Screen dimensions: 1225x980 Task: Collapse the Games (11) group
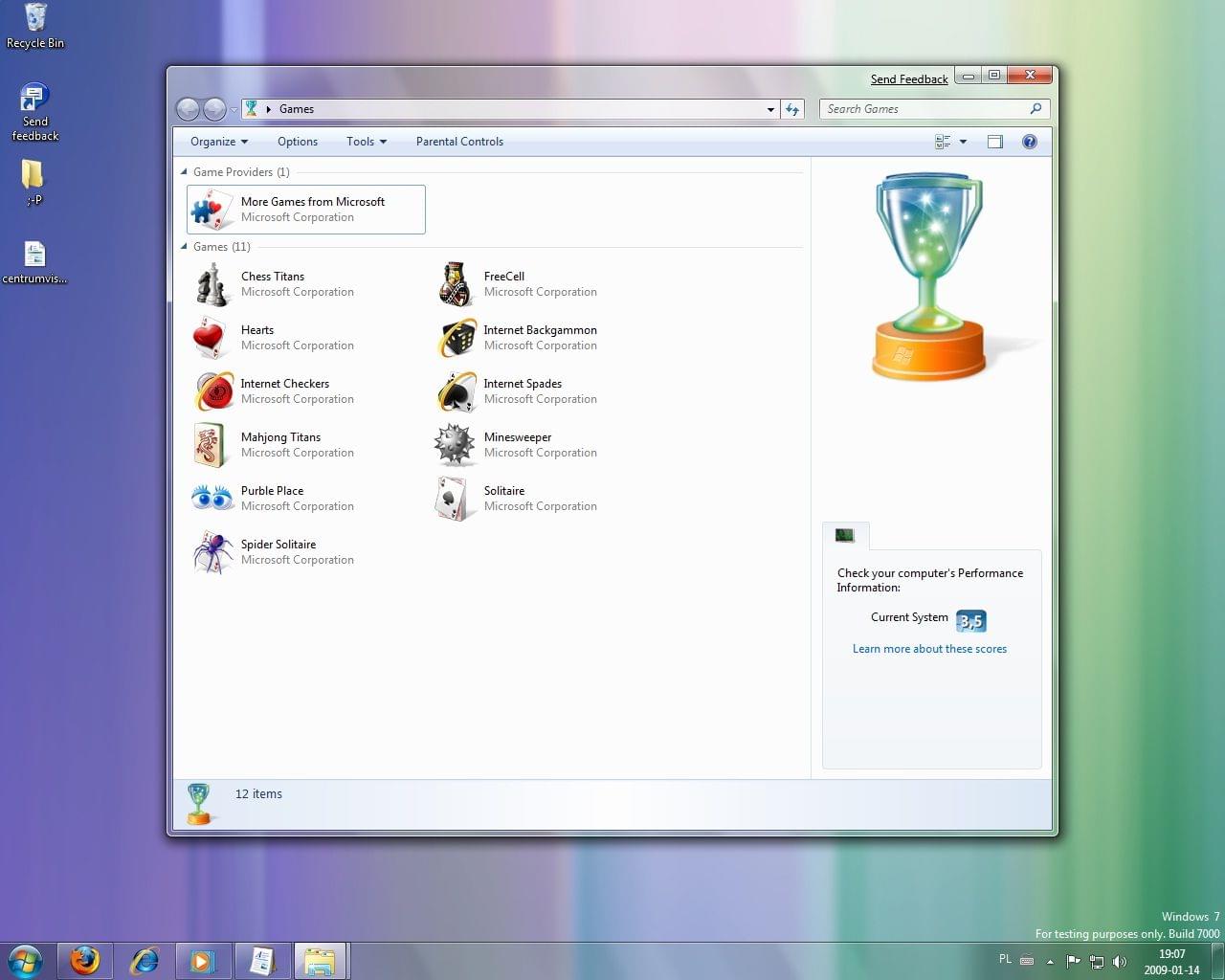point(184,247)
